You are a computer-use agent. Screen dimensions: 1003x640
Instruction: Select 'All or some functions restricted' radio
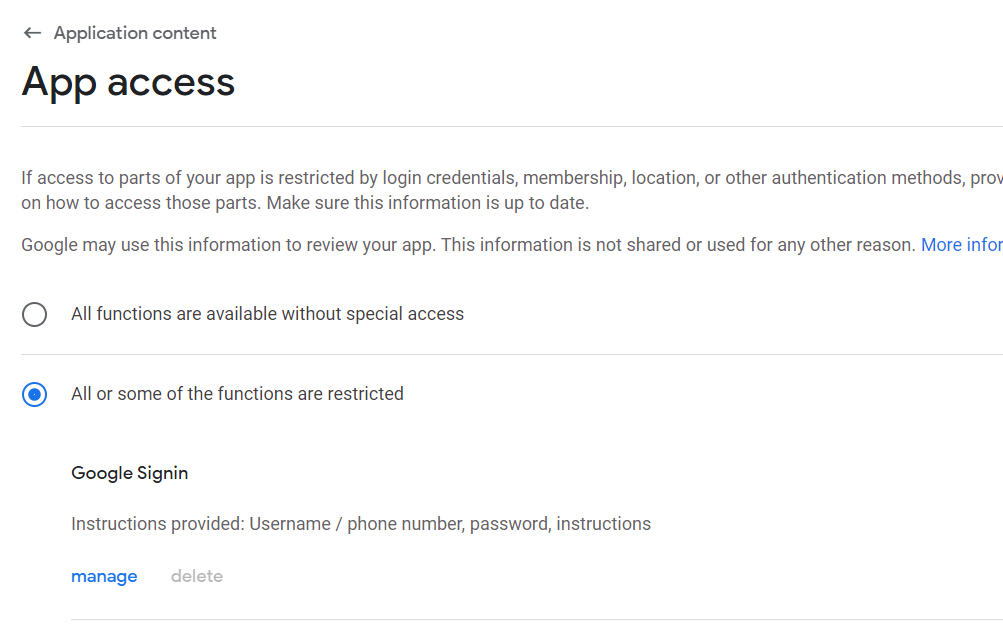tap(35, 395)
